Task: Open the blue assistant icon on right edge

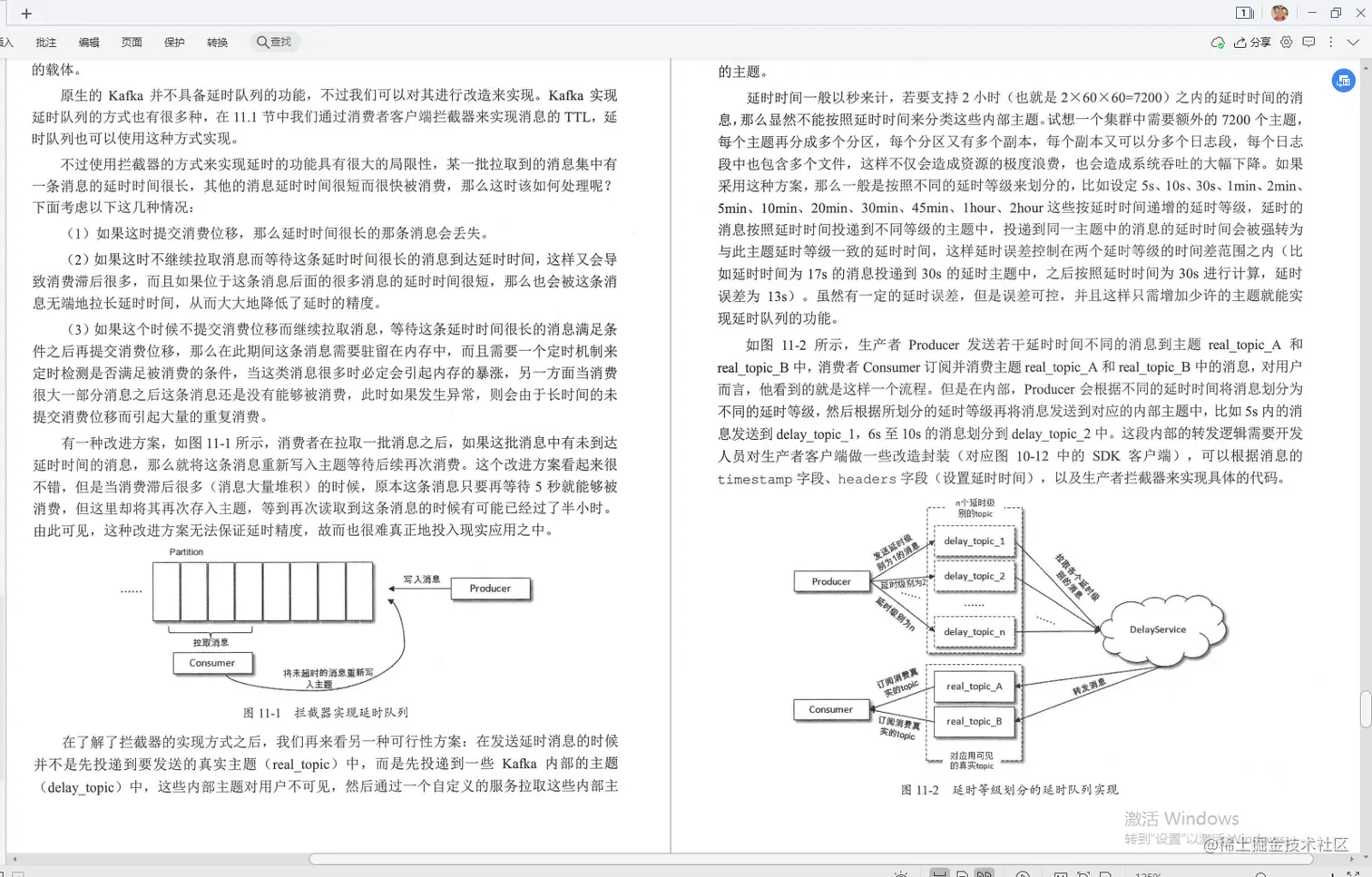Action: tap(1344, 81)
